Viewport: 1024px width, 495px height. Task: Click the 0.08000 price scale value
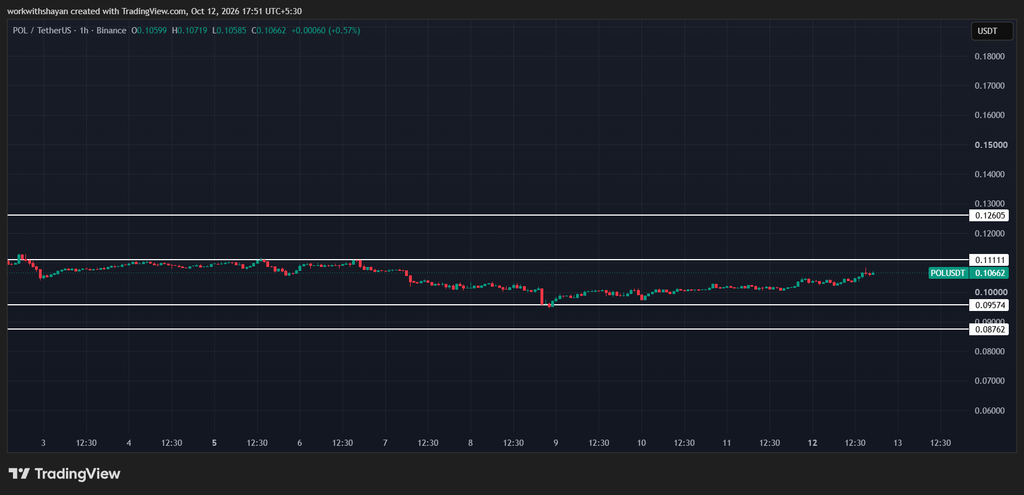990,351
